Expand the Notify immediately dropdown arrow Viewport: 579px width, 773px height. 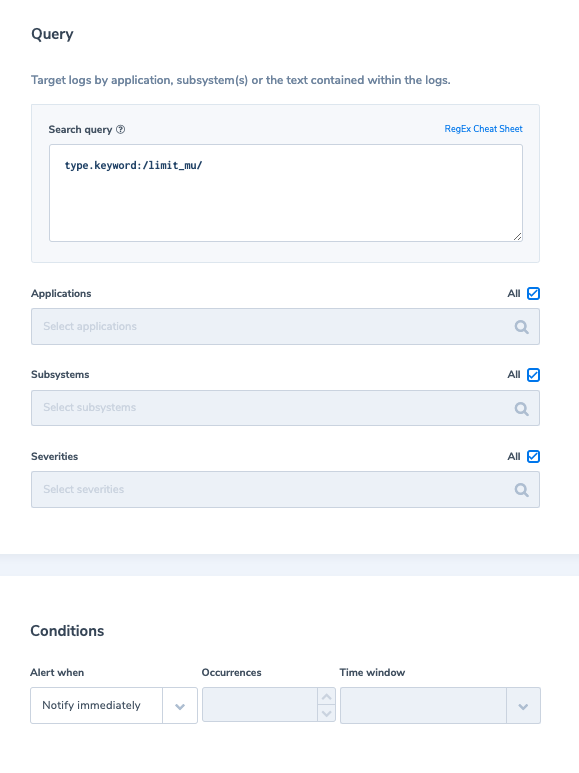[x=180, y=706]
